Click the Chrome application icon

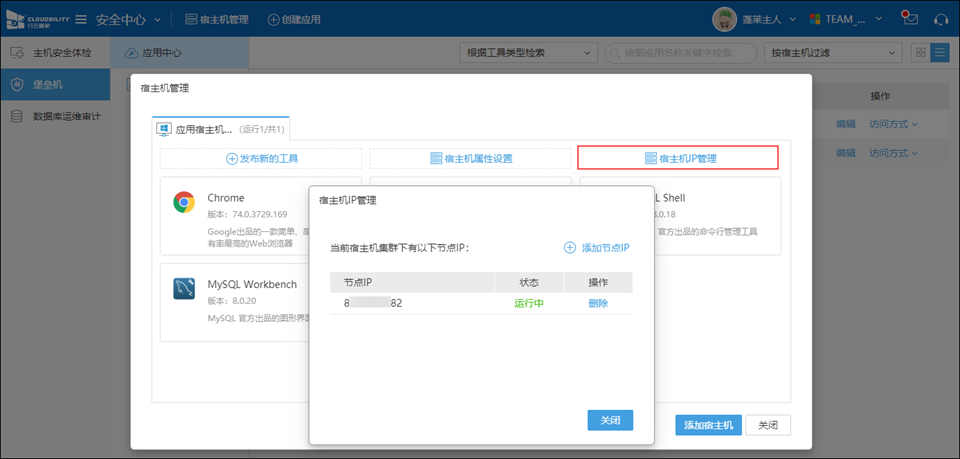tap(184, 203)
